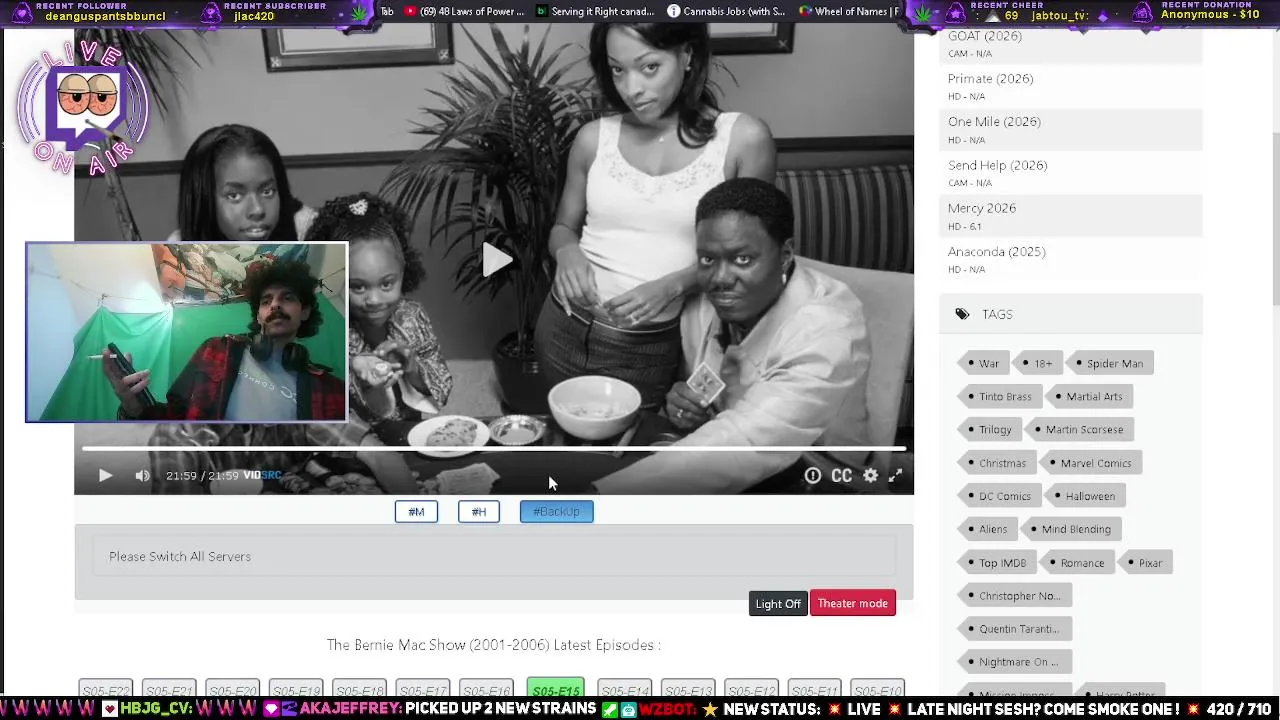
Task: Select the Nightmare On ... tag
Action: [x=1013, y=661]
